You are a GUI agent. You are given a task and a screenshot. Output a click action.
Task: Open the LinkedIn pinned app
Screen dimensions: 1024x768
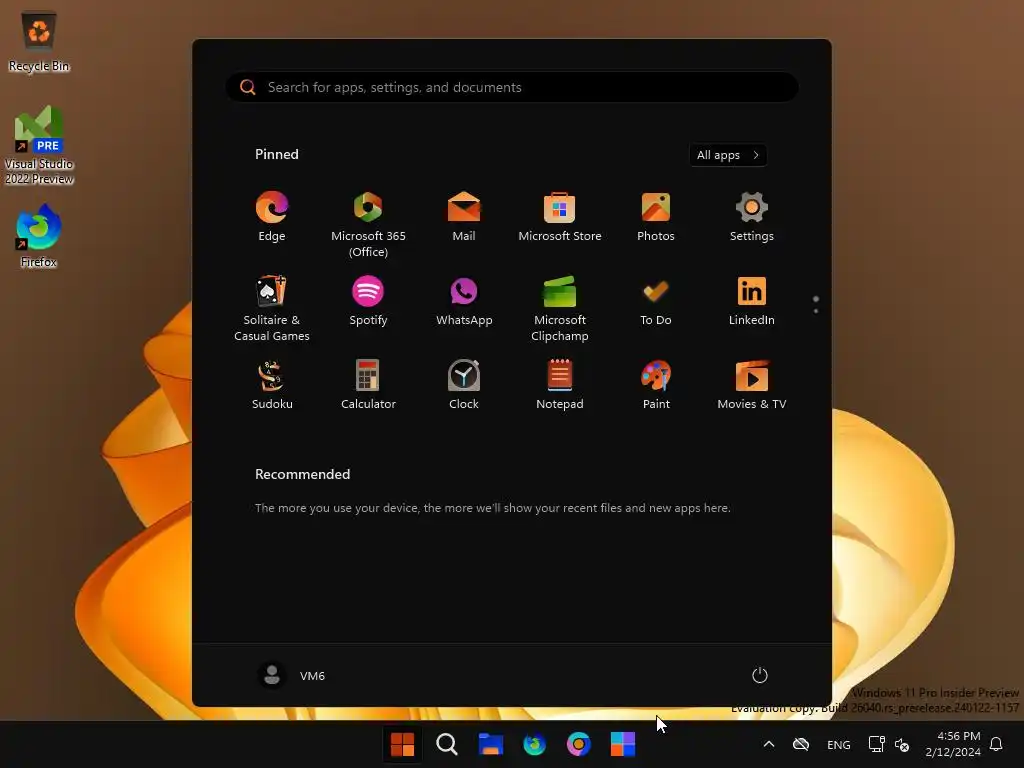(x=752, y=301)
